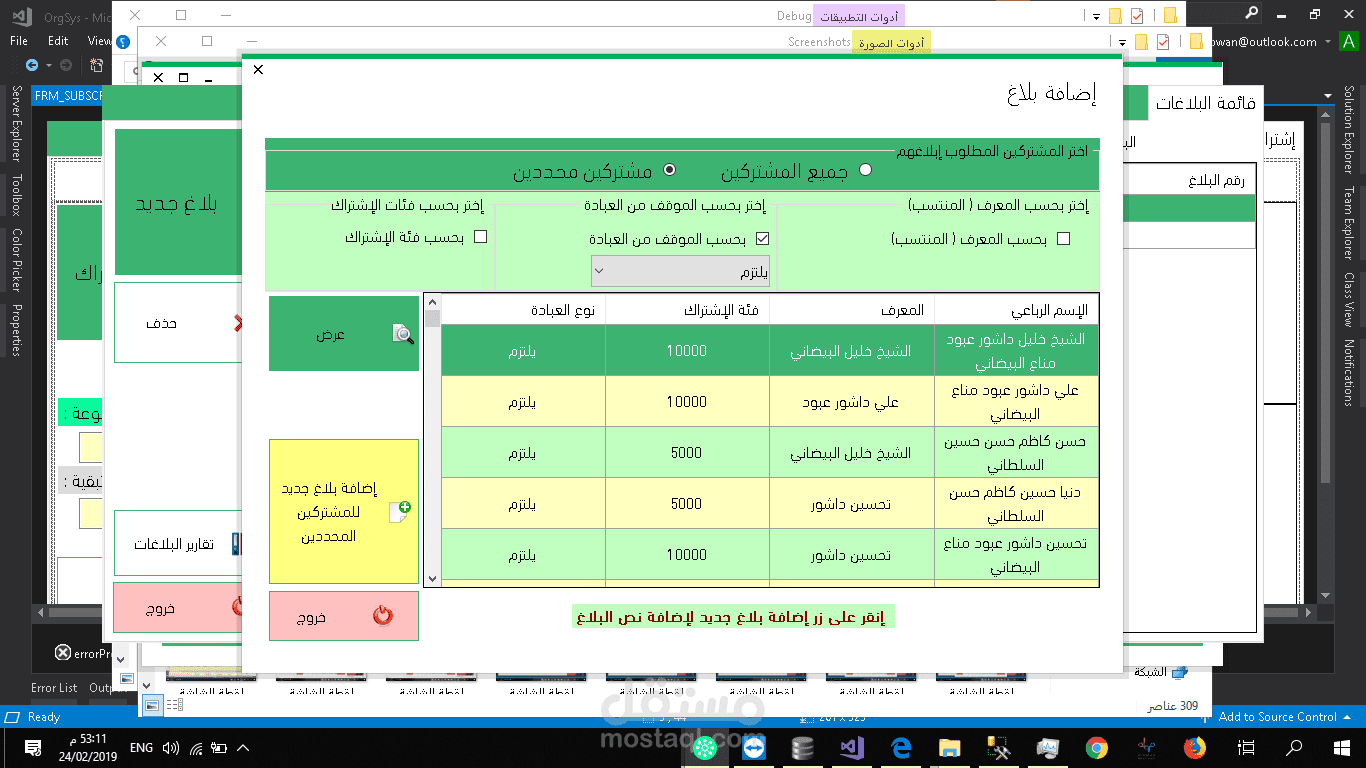Open the Team Explorer side tab
Screen dimensions: 1366x768
(1348, 223)
